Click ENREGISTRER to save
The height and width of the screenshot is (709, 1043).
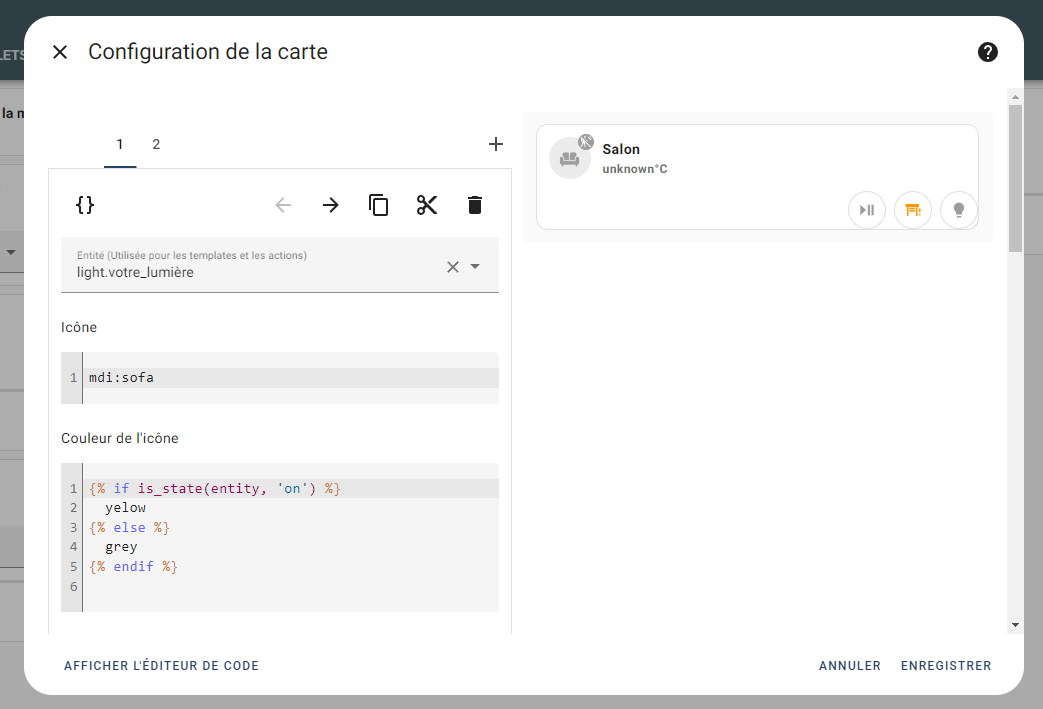[x=946, y=666]
